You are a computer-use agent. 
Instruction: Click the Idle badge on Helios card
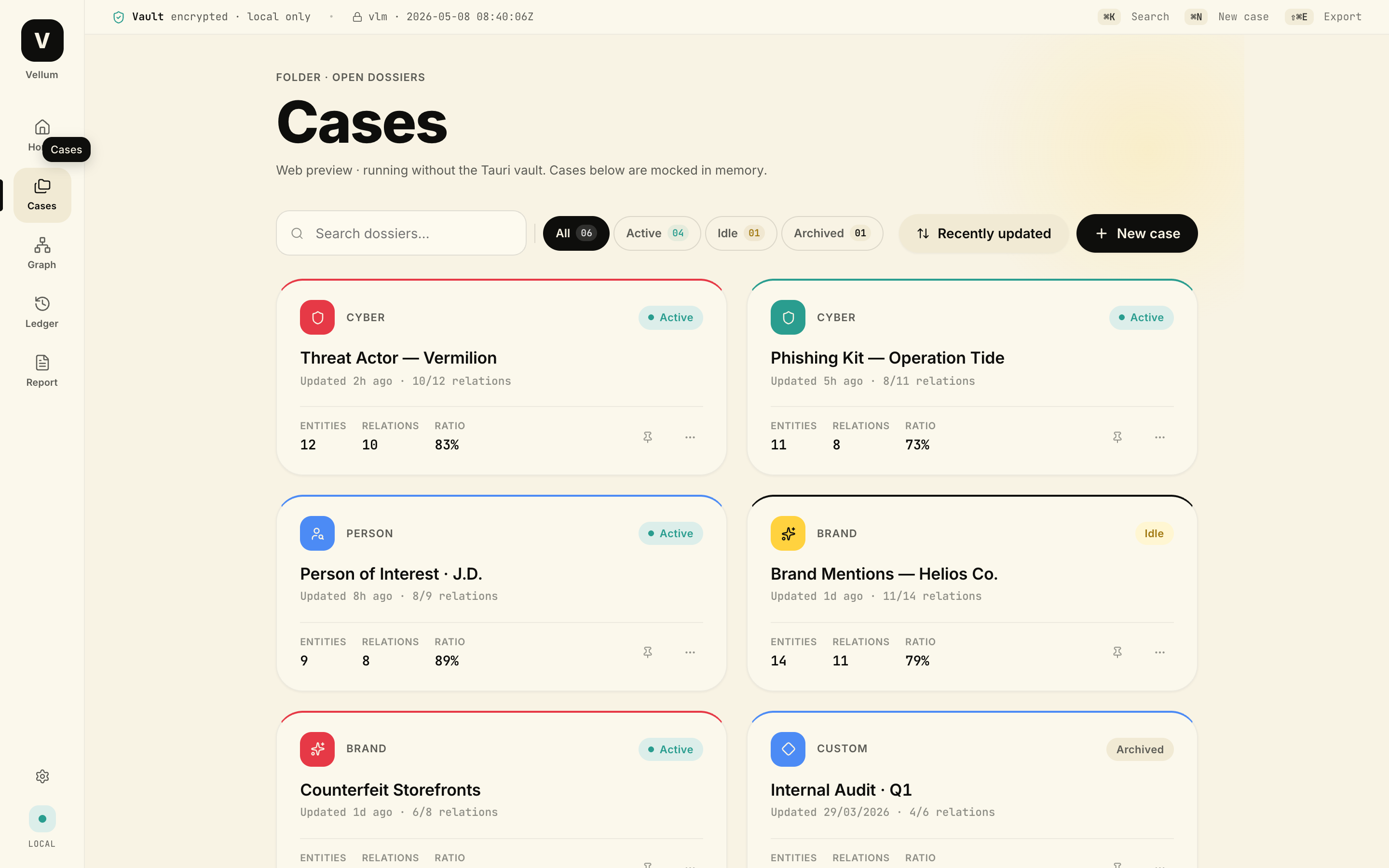point(1154,533)
